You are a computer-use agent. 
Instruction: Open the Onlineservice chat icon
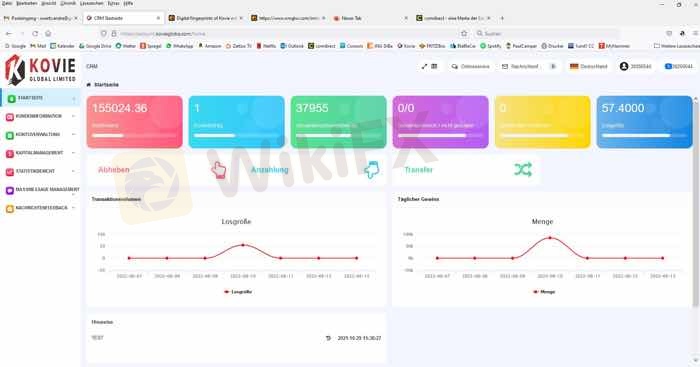coord(454,66)
